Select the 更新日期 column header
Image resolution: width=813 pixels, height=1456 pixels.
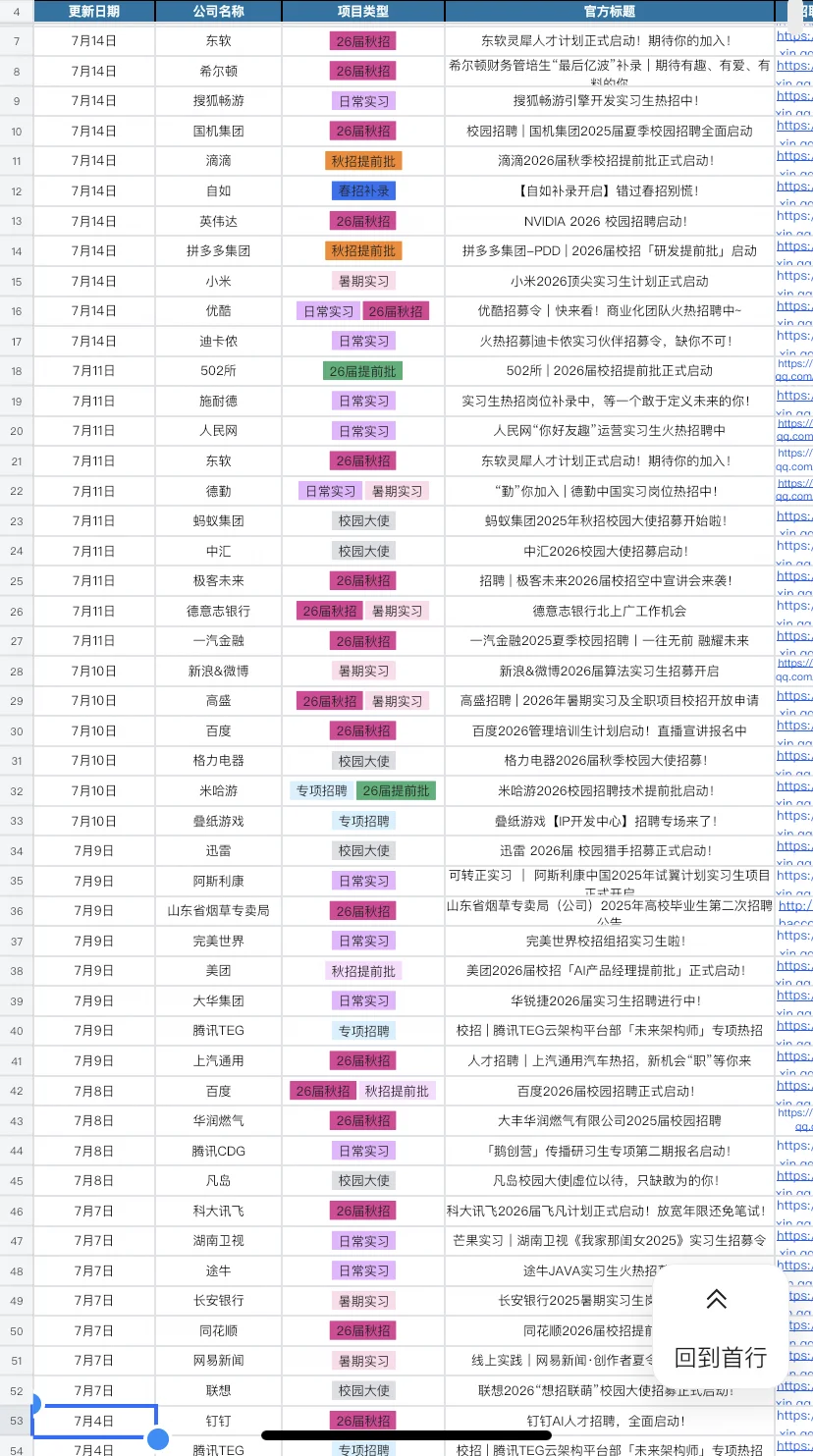[x=94, y=11]
